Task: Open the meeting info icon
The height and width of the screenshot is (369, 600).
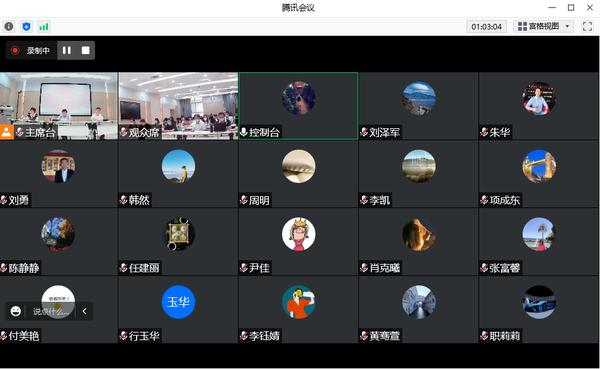Action: (x=8, y=26)
